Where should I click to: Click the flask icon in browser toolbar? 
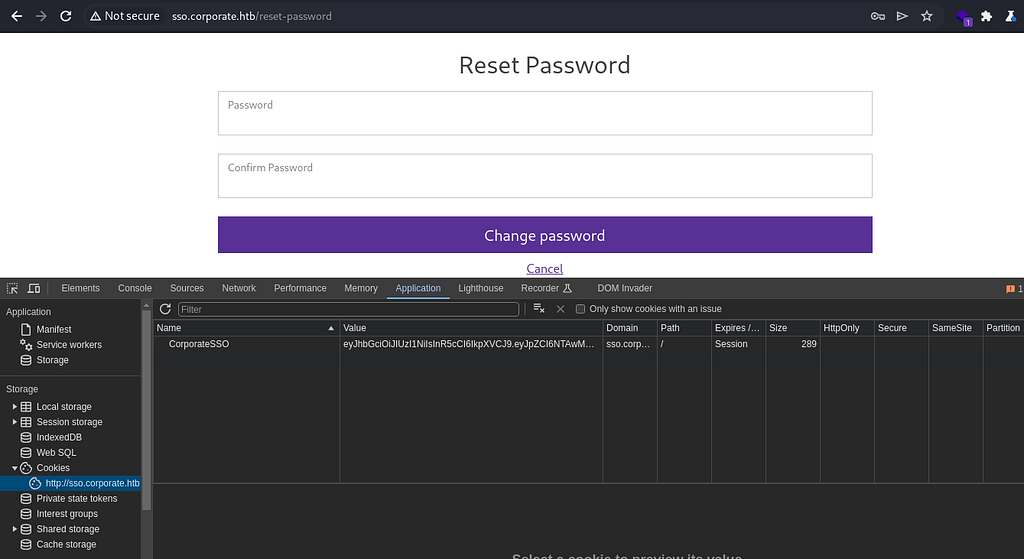pyautogui.click(x=1011, y=16)
